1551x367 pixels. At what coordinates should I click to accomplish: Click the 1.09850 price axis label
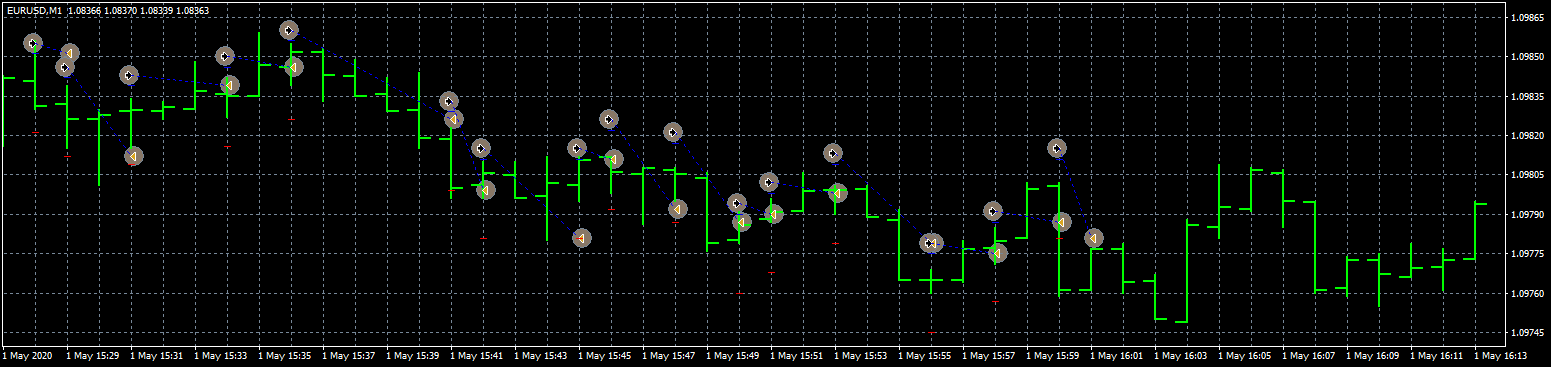tap(1528, 57)
